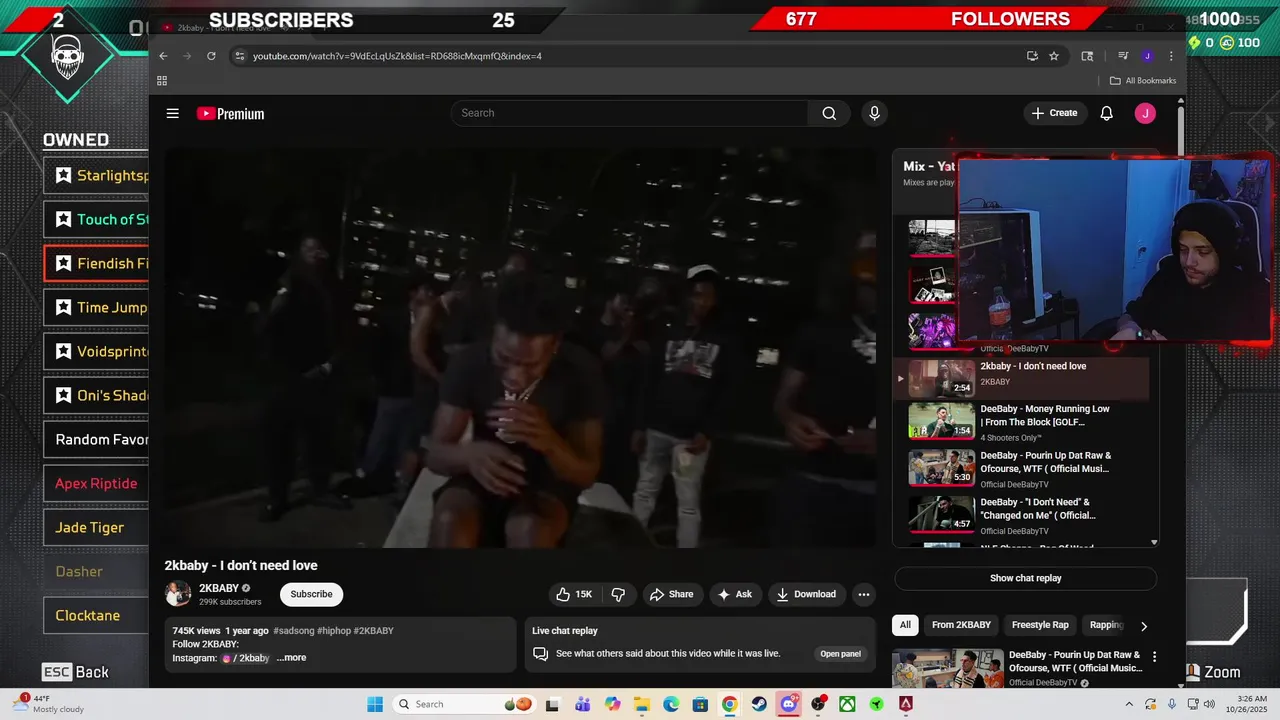Image resolution: width=1280 pixels, height=720 pixels.
Task: Open Chrome media controls icon
Action: 1123,56
